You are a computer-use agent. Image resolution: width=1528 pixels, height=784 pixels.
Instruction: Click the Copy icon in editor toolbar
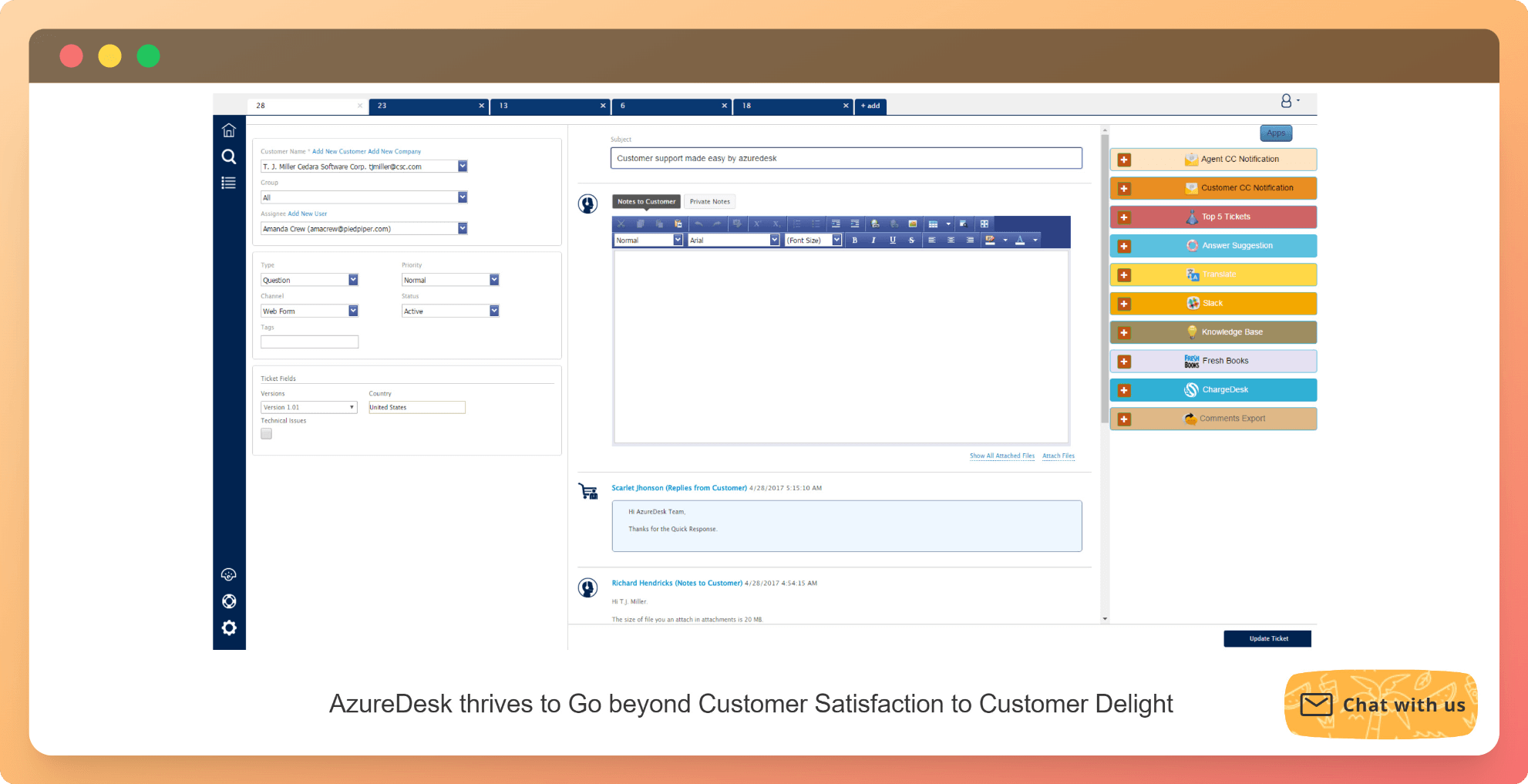point(640,224)
